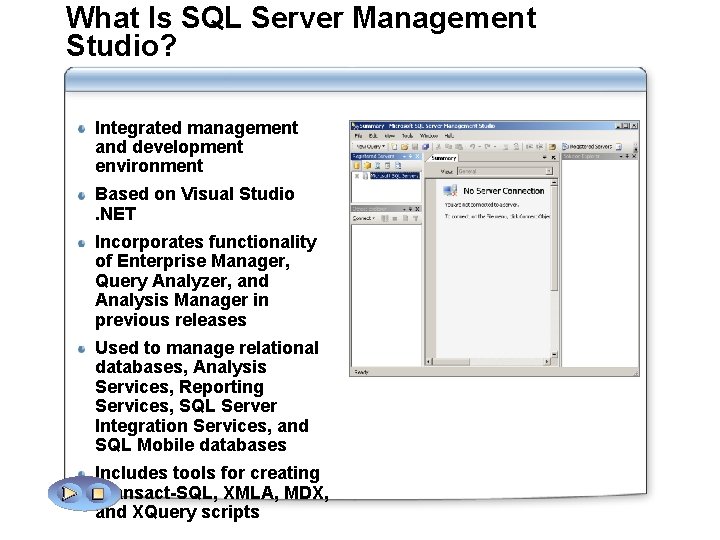The image size is (720, 540).
Task: Select the Microsoft SQL Servers tree node
Action: pos(394,176)
